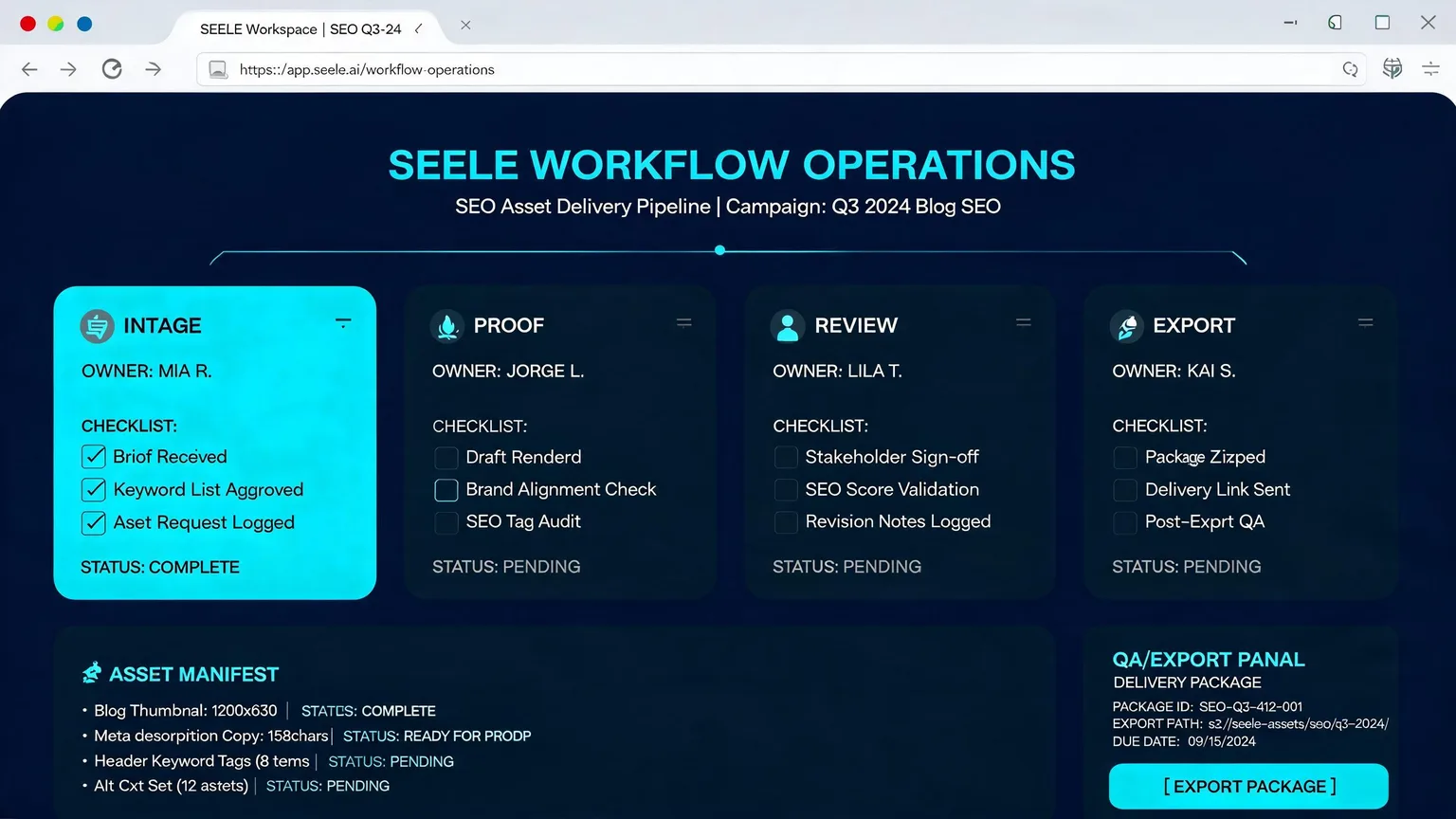Open the EXPORT card menu handle
1456x819 pixels.
click(1366, 322)
